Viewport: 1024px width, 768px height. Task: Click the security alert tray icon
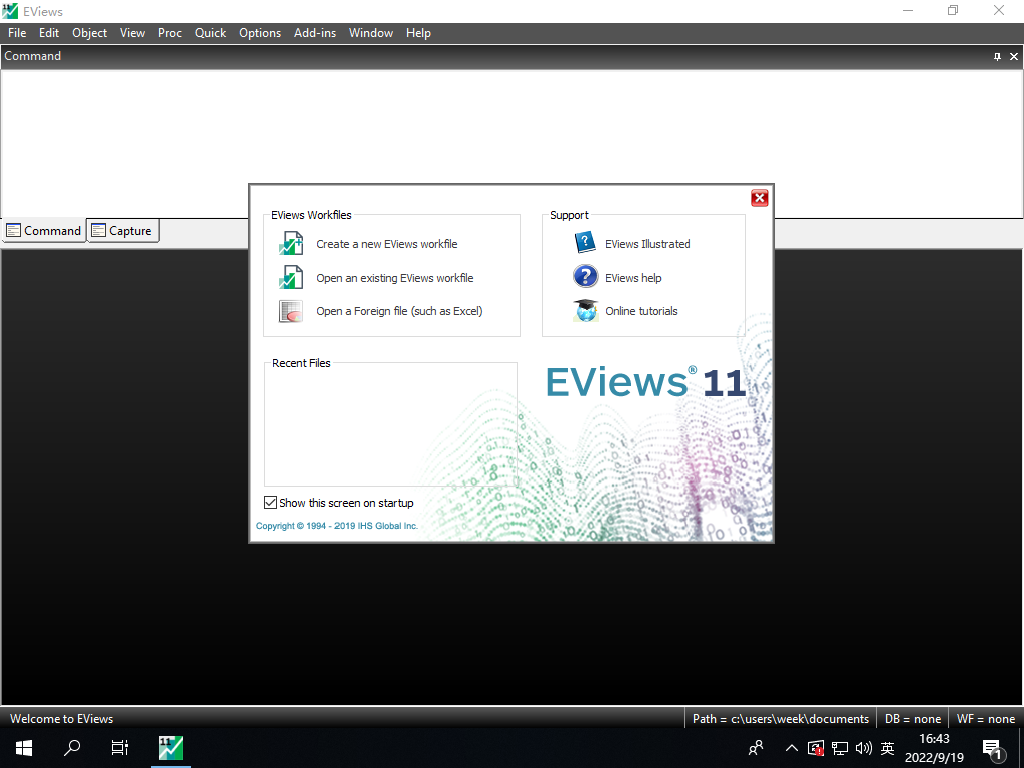point(816,748)
